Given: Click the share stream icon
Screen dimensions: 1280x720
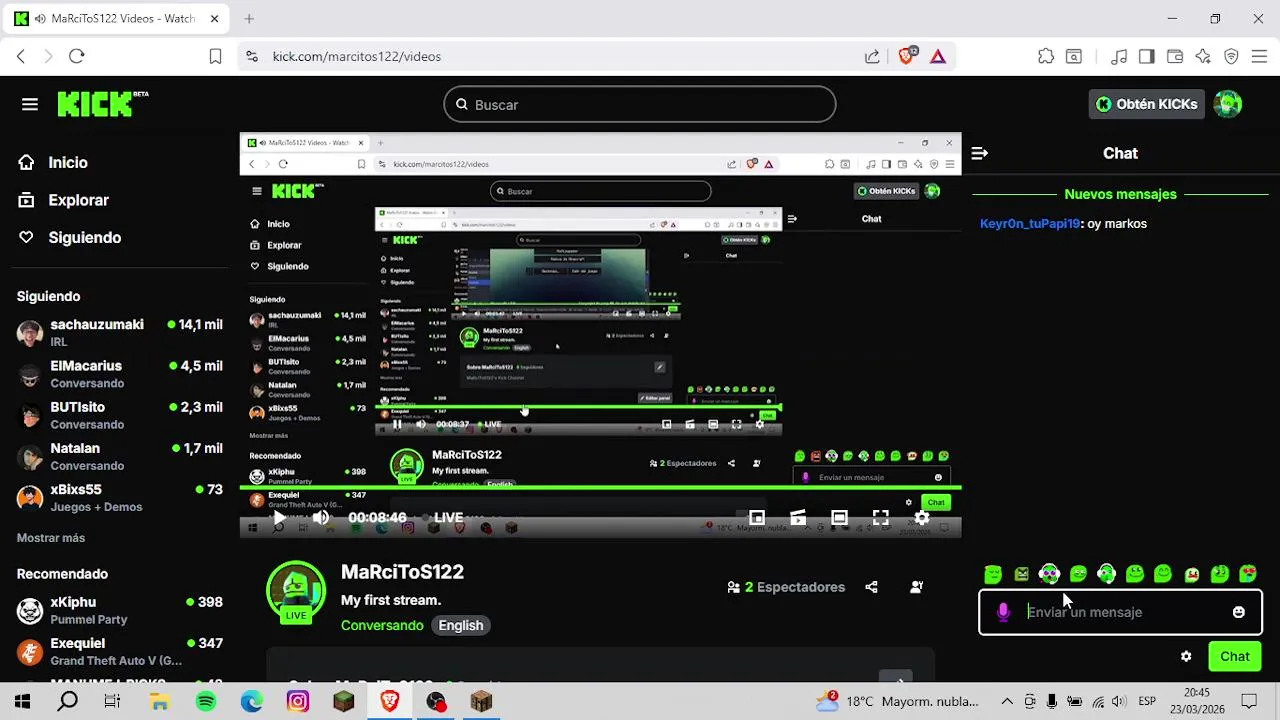Looking at the screenshot, I should click(x=871, y=587).
